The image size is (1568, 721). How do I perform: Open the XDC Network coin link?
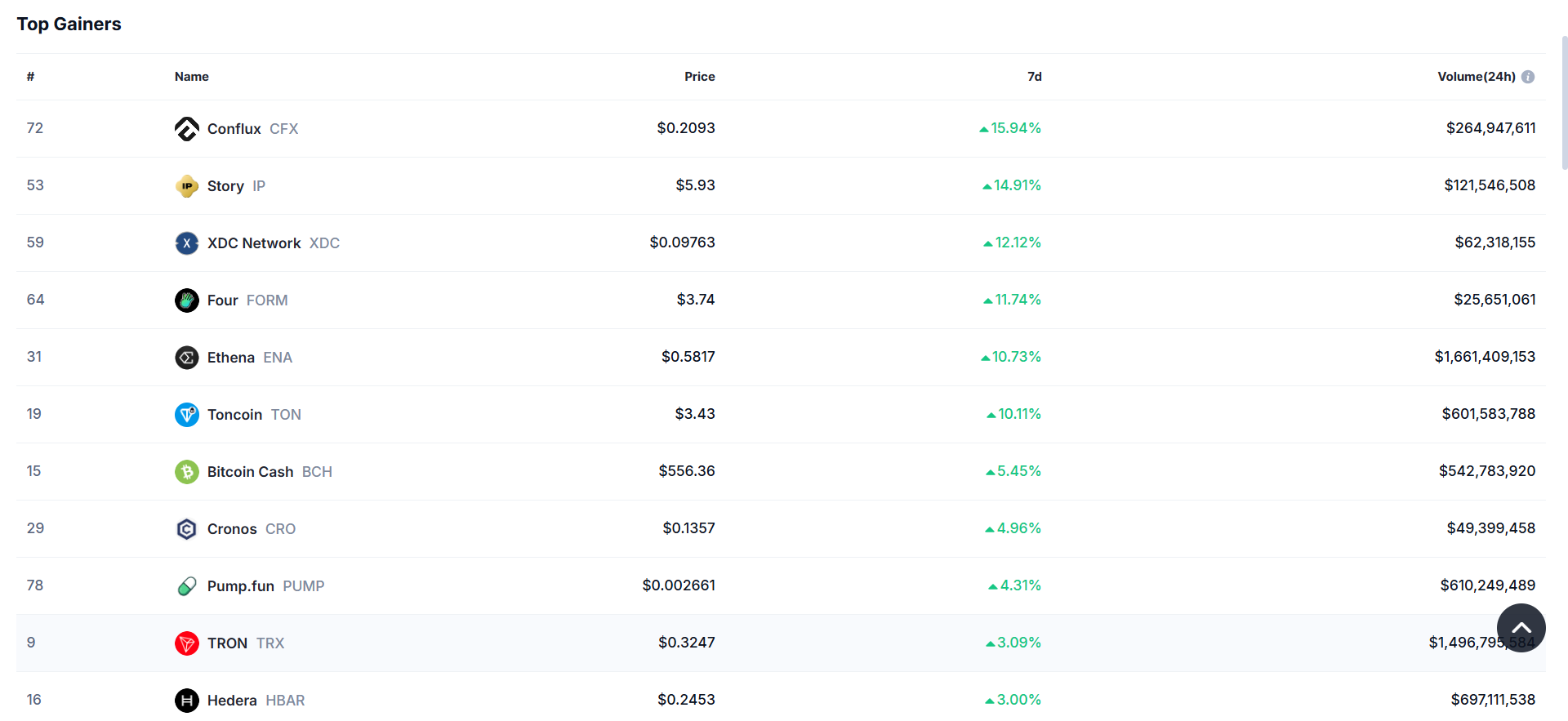pyautogui.click(x=254, y=243)
